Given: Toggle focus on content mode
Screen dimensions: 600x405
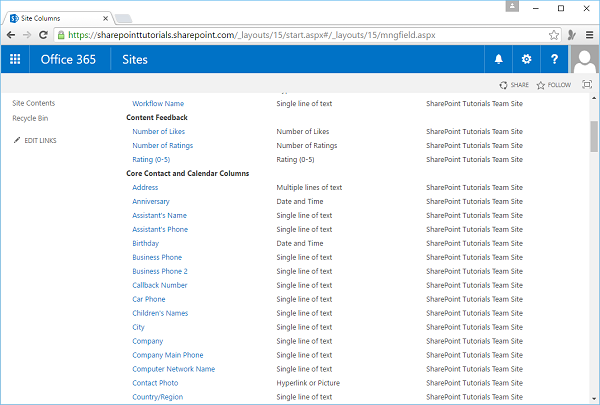Looking at the screenshot, I should 587,86.
